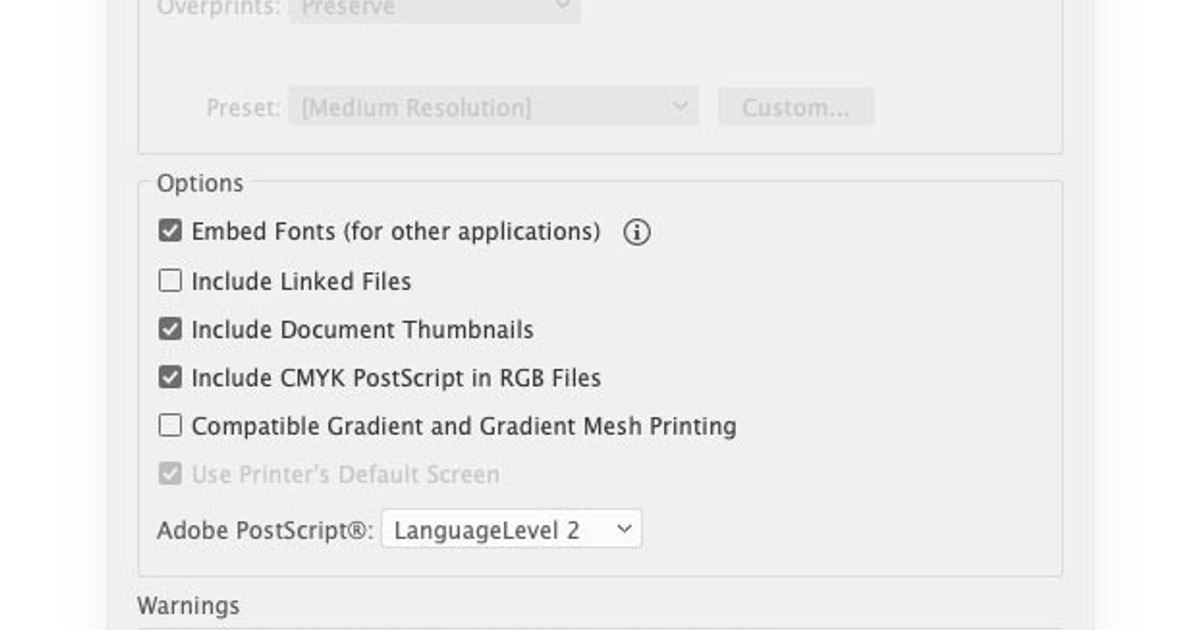
Task: Enable the Include Linked Files checkbox
Action: coord(170,280)
